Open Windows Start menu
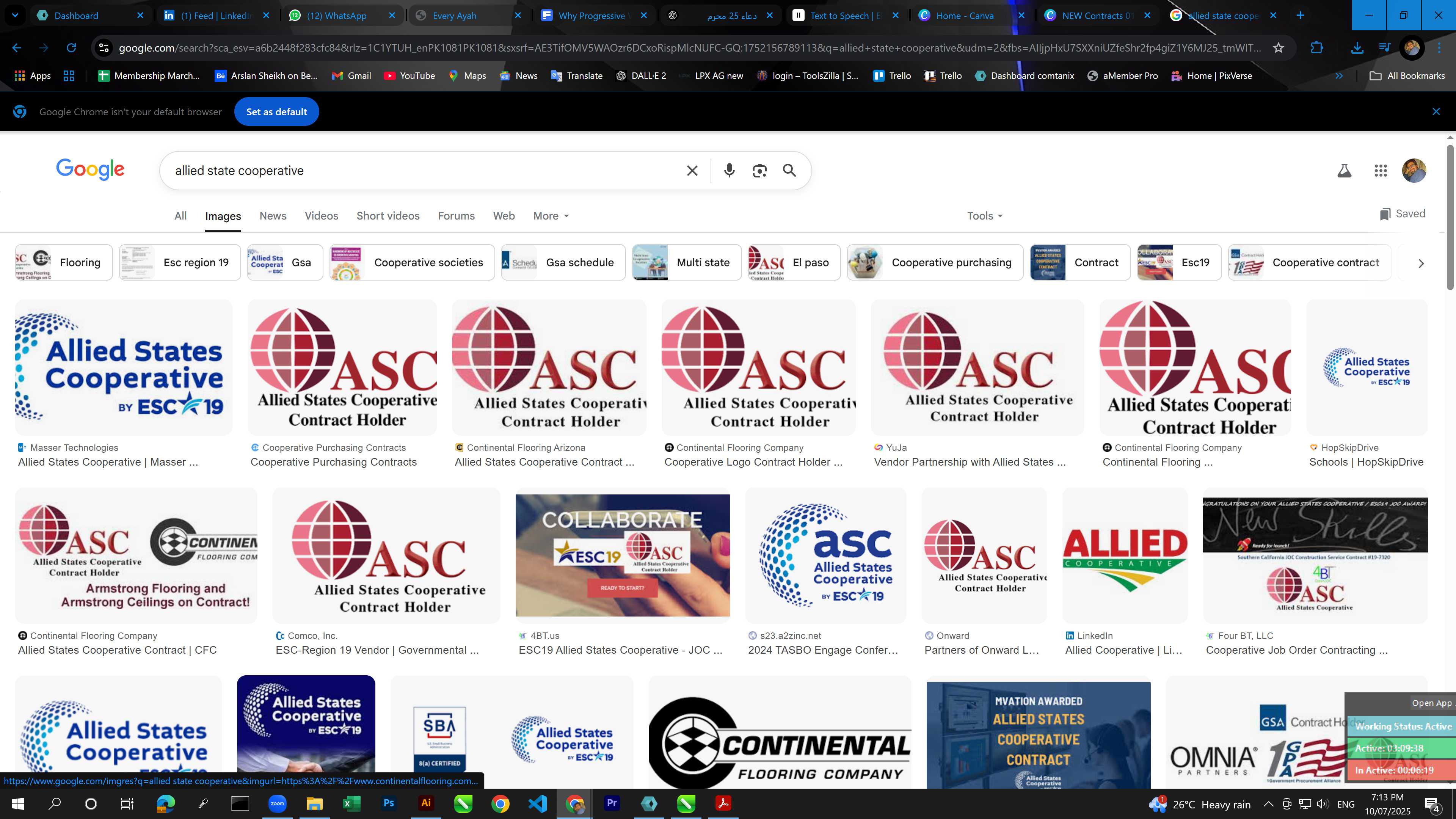This screenshot has width=1456, height=819. click(17, 804)
